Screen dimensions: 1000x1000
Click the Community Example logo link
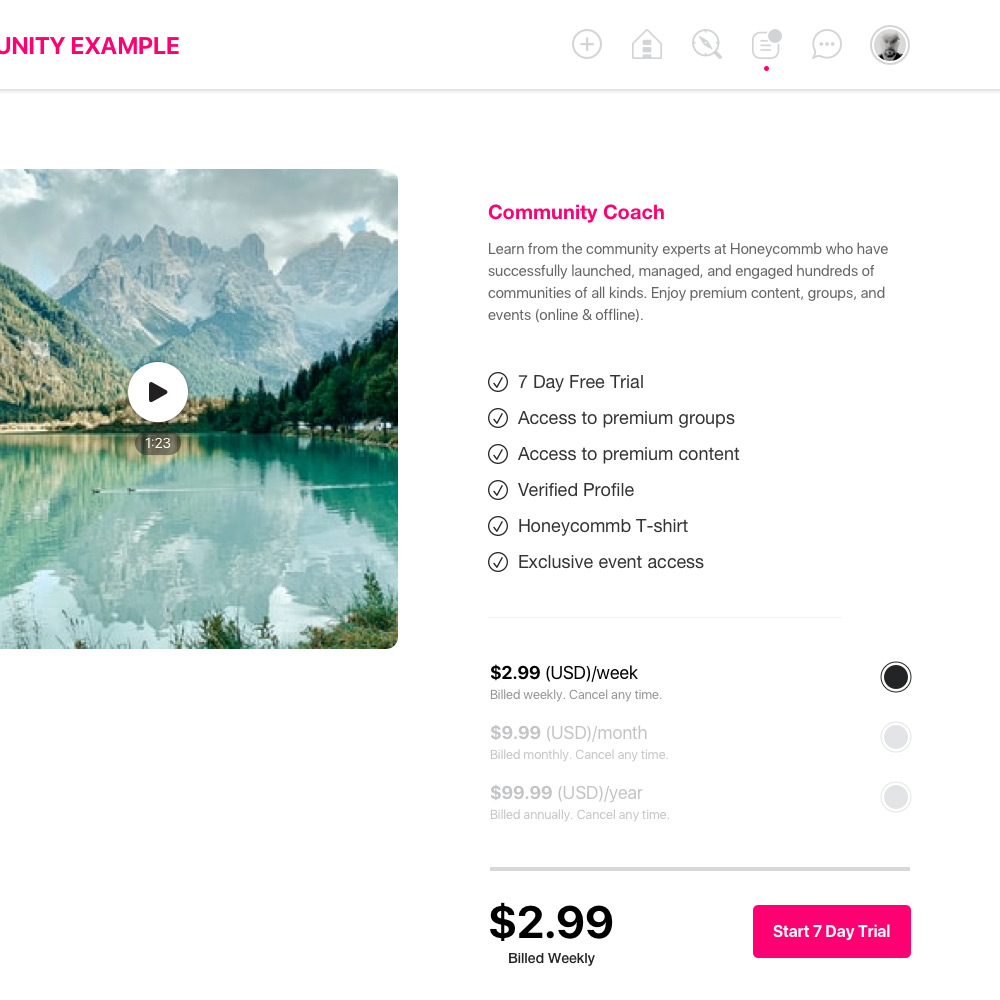click(89, 46)
